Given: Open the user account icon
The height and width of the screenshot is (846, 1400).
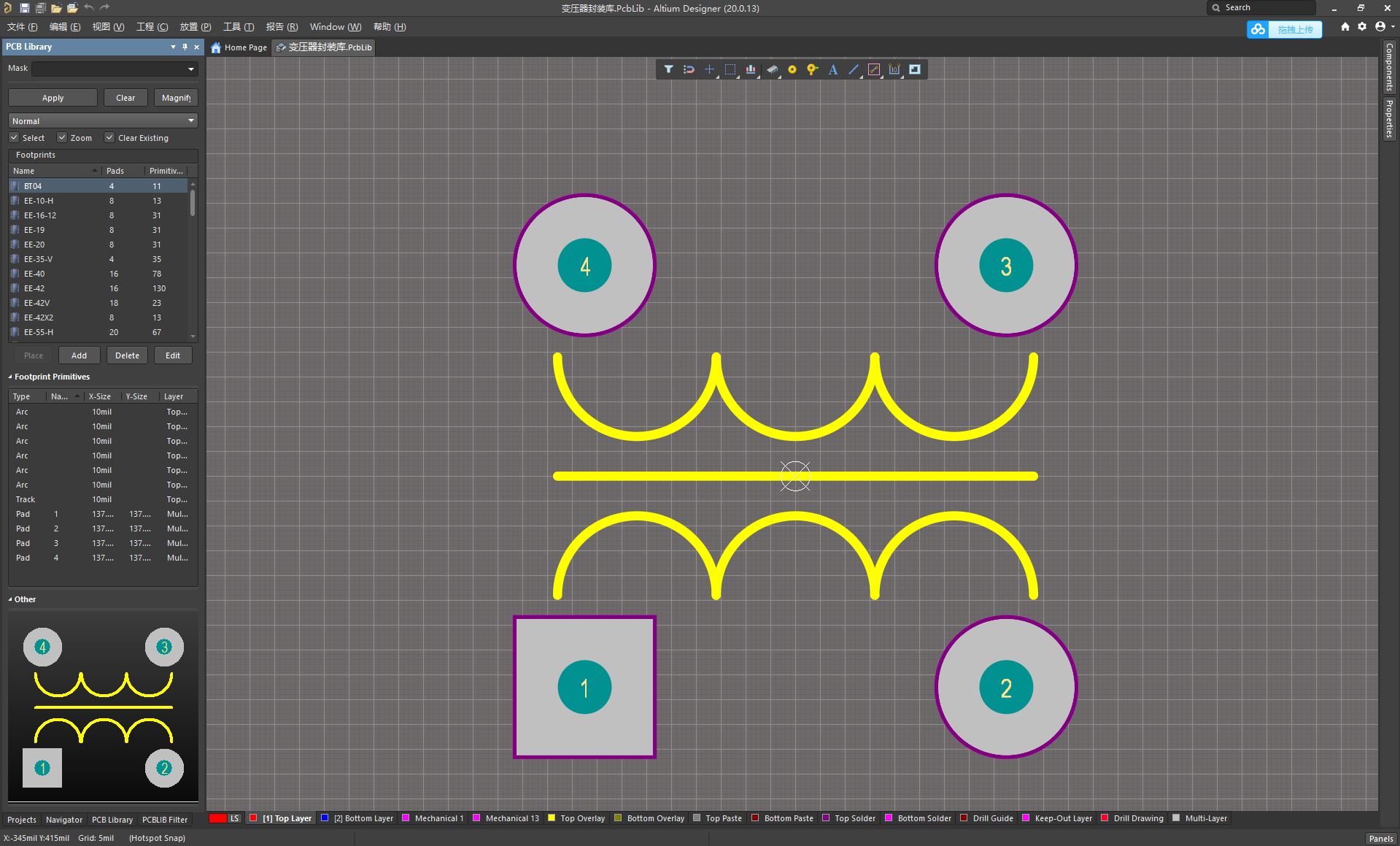Looking at the screenshot, I should click(1380, 27).
